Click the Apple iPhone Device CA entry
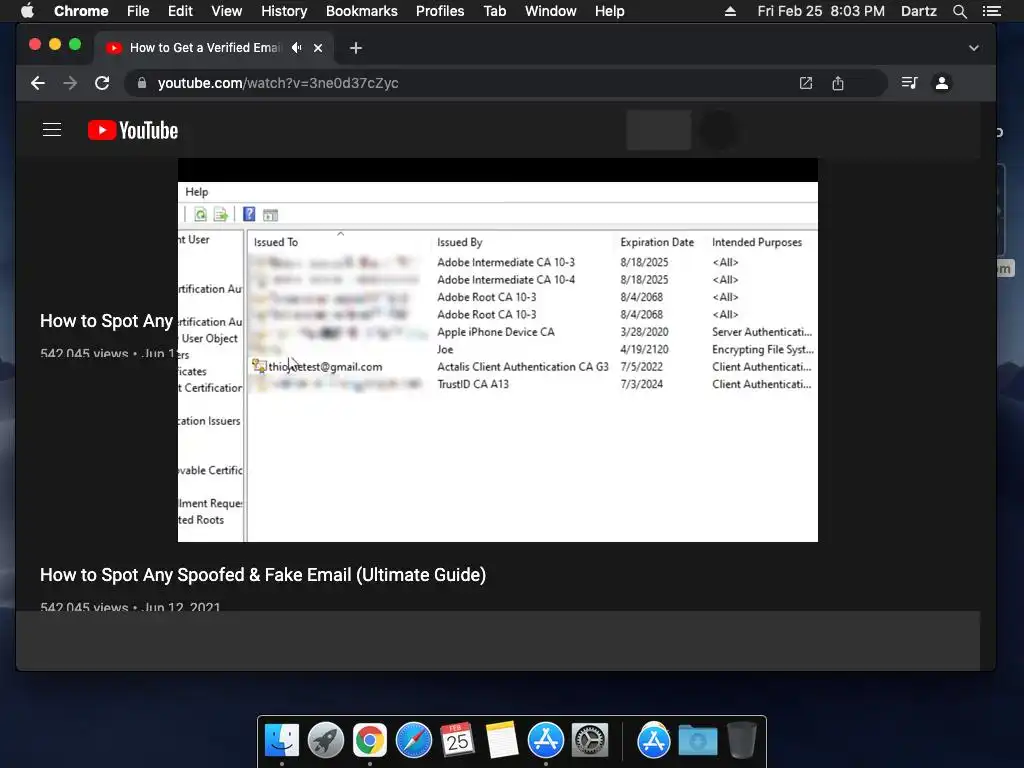This screenshot has height=768, width=1024. click(496, 332)
